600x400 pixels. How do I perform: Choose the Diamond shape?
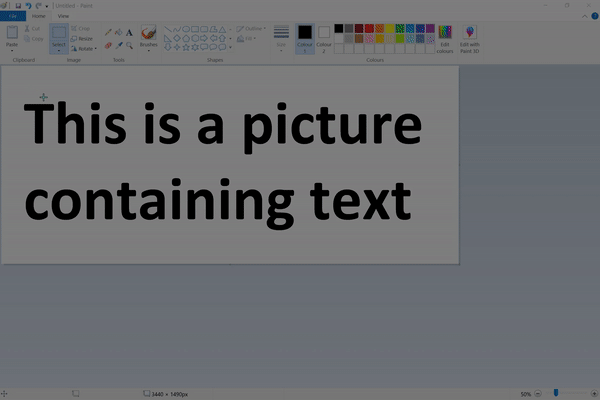click(x=177, y=38)
